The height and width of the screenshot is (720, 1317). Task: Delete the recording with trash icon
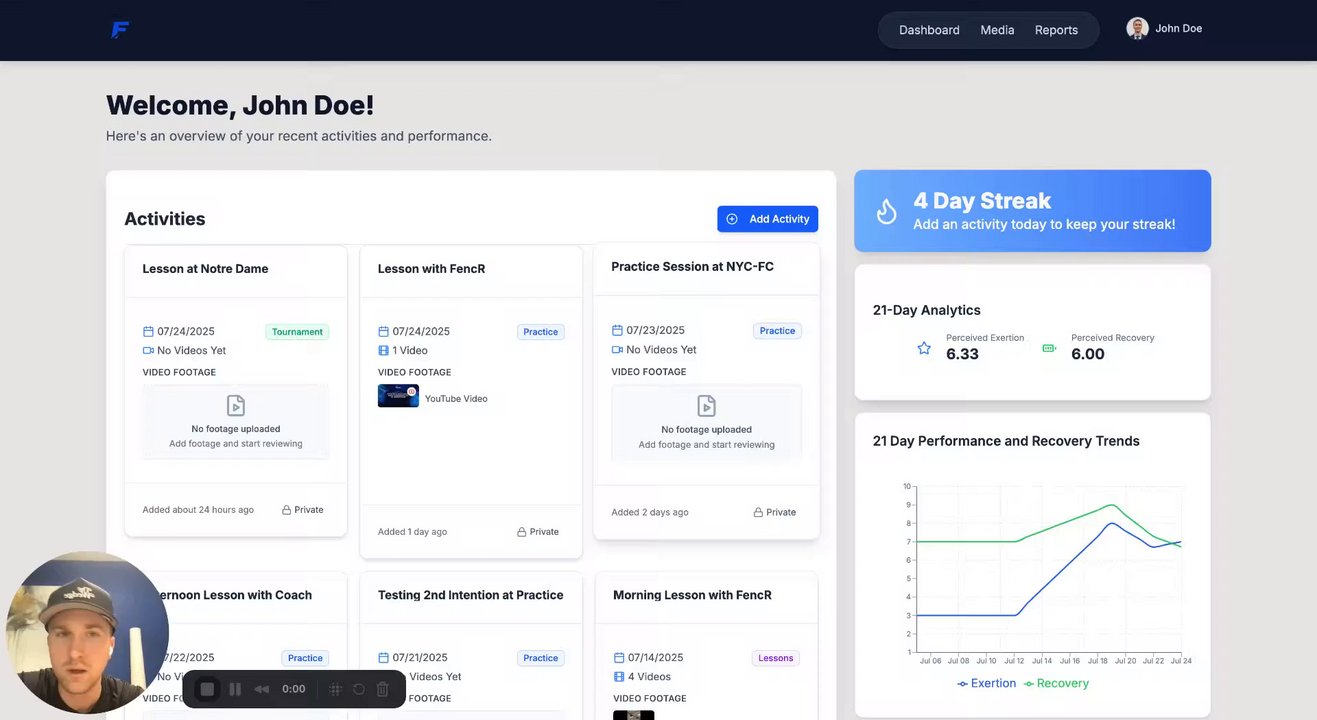(382, 689)
